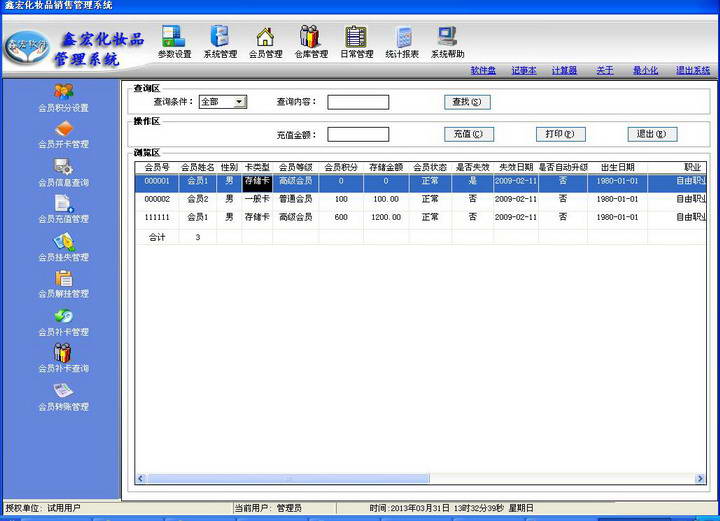
Task: Click the 统计报表 toolbar icon
Action: [x=402, y=38]
